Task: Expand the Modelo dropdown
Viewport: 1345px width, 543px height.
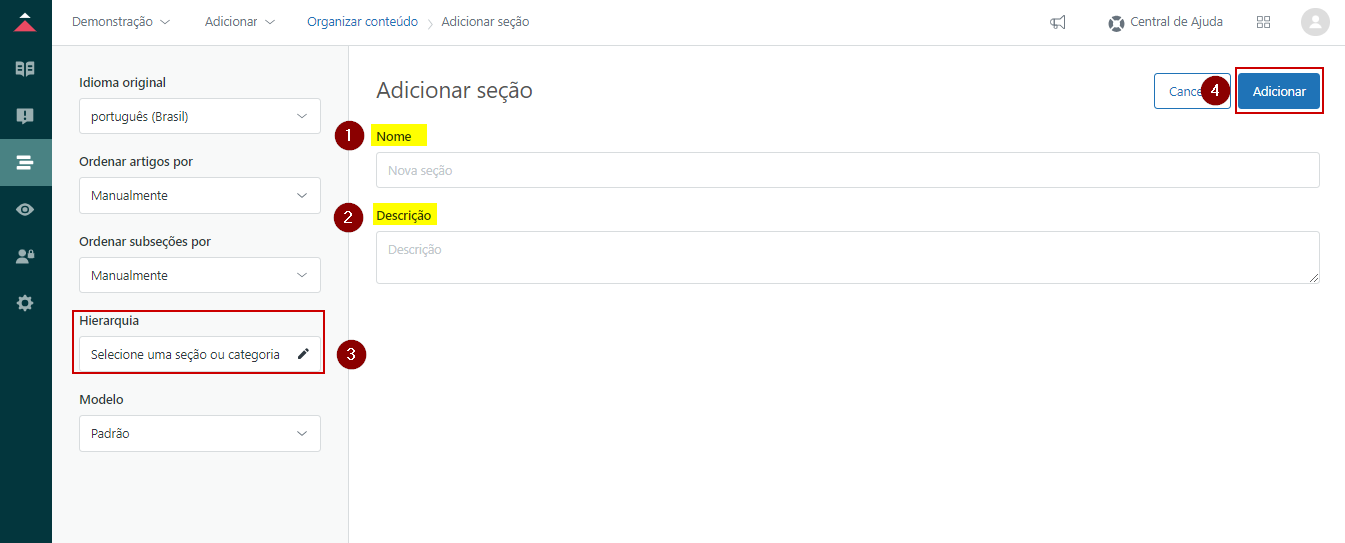Action: pos(200,434)
